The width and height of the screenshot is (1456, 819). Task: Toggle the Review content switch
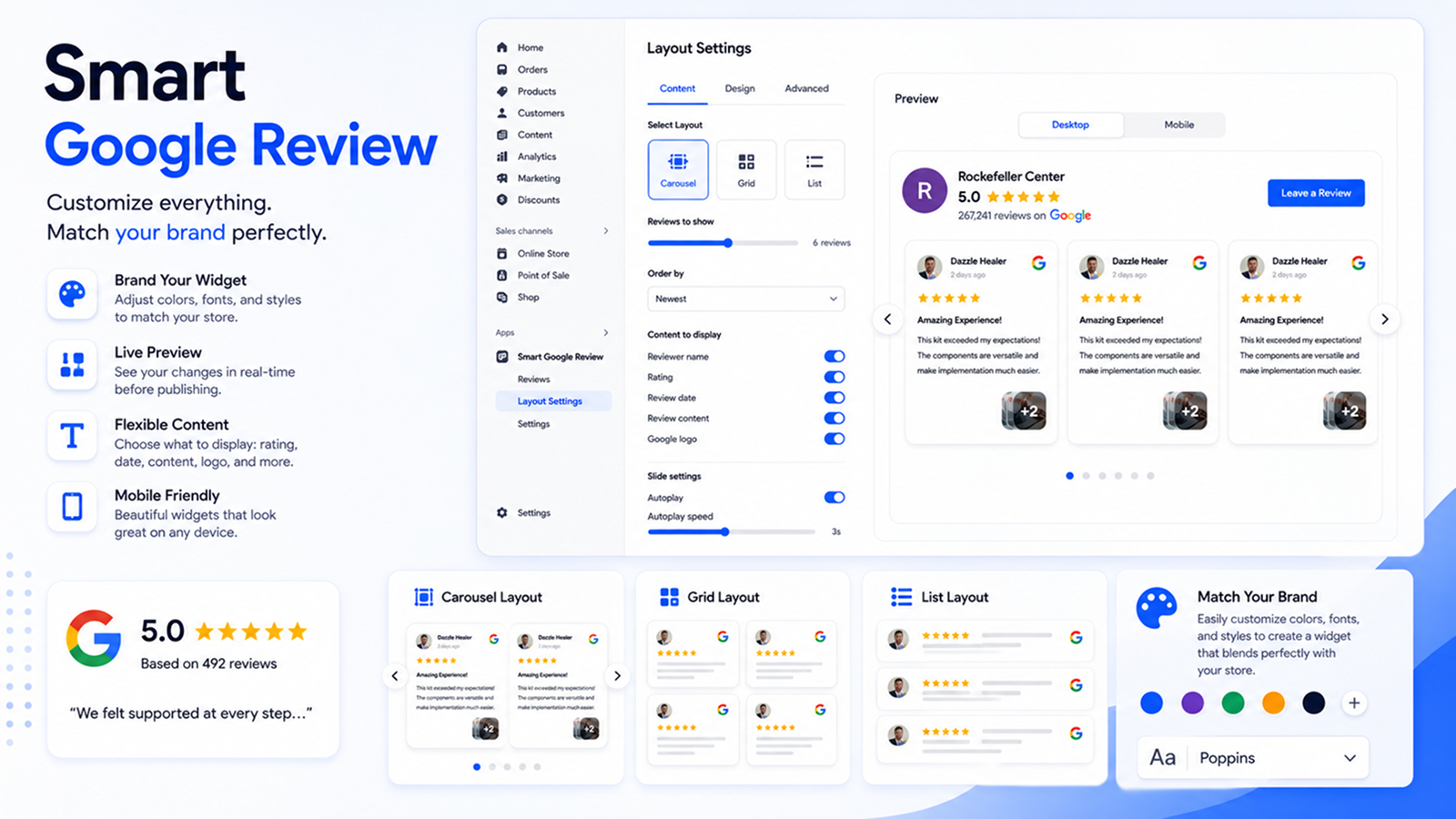coord(834,418)
